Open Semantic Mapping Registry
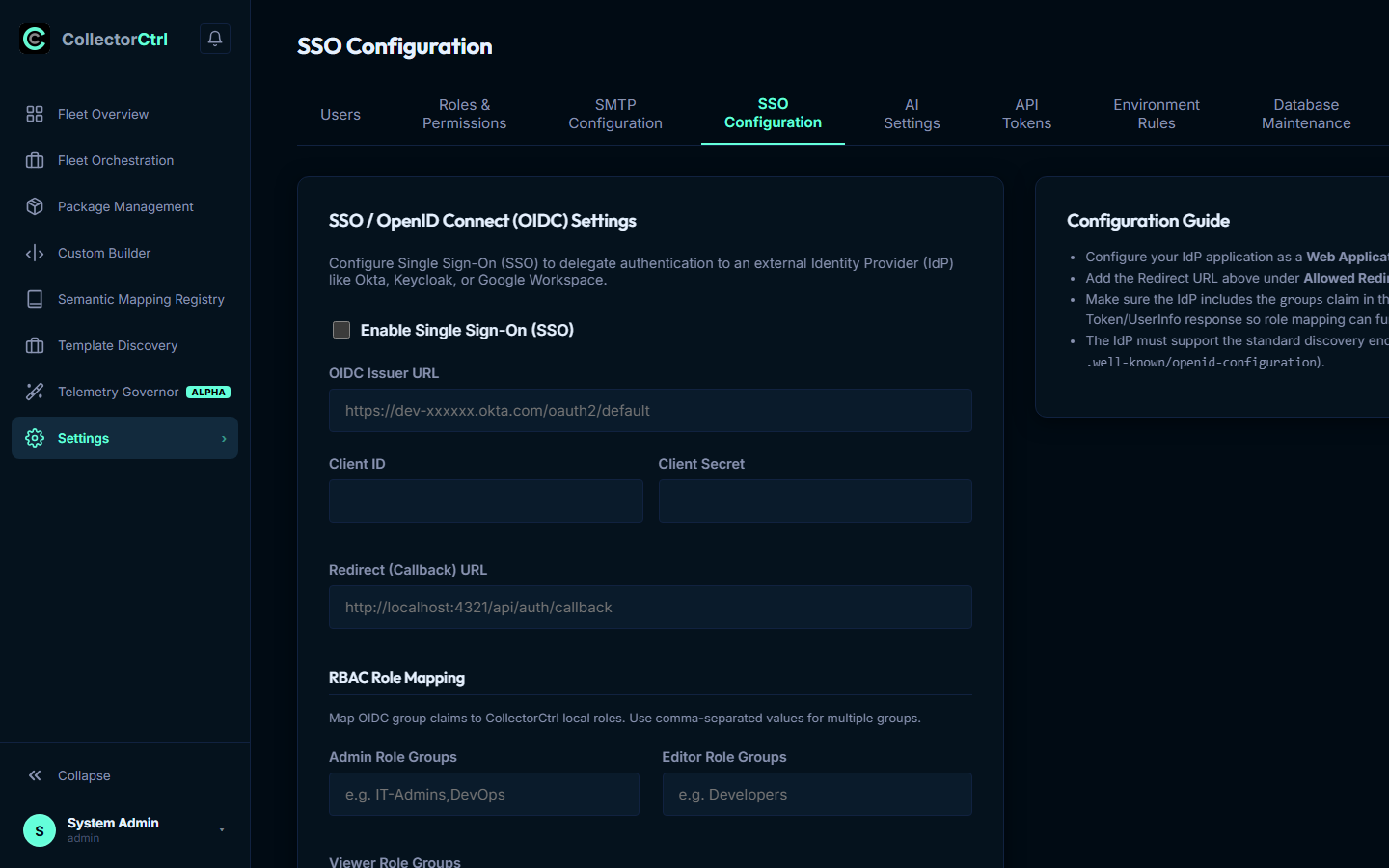This screenshot has height=868, width=1389. click(x=124, y=299)
